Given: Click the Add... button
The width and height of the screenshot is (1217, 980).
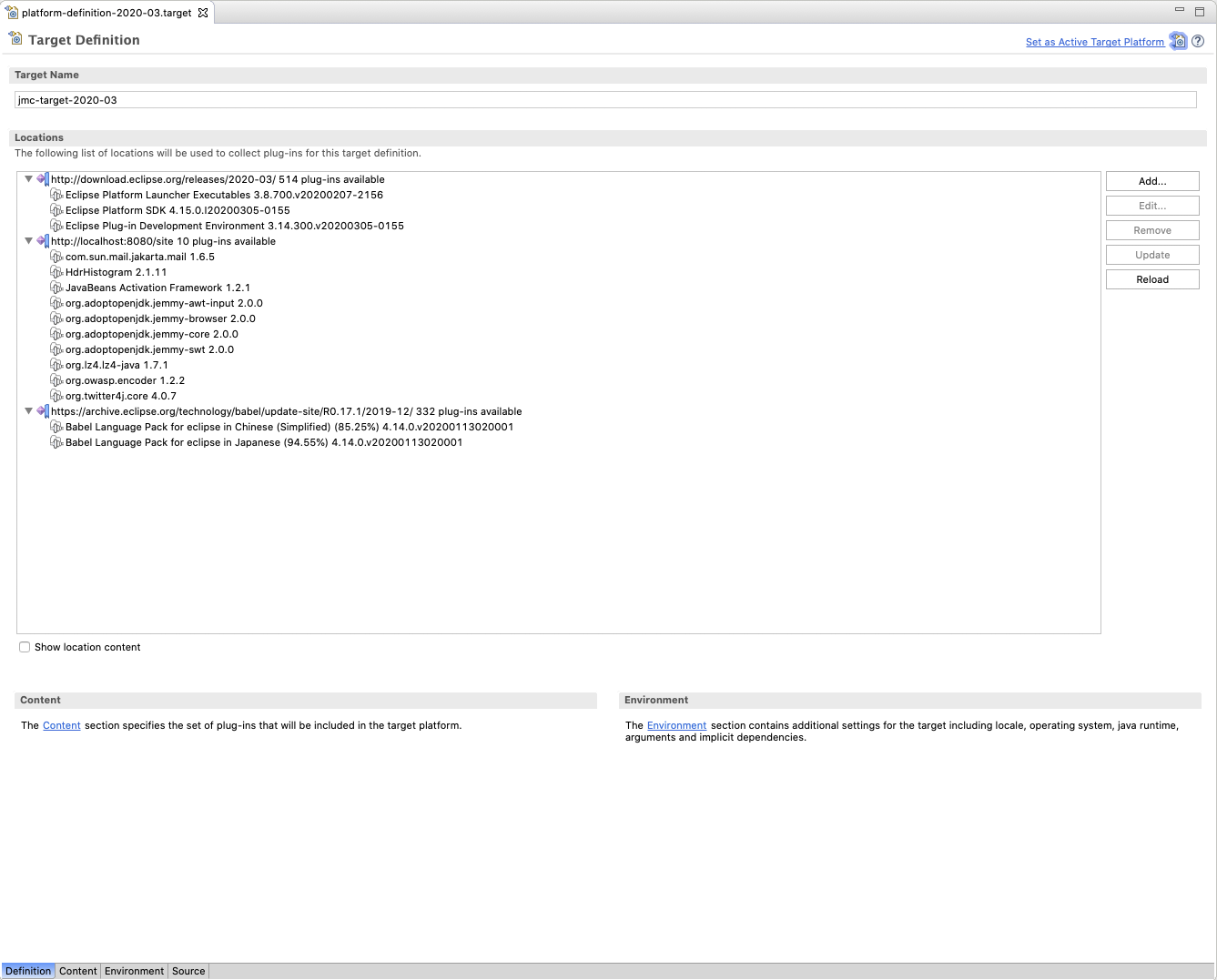Looking at the screenshot, I should coord(1152,181).
